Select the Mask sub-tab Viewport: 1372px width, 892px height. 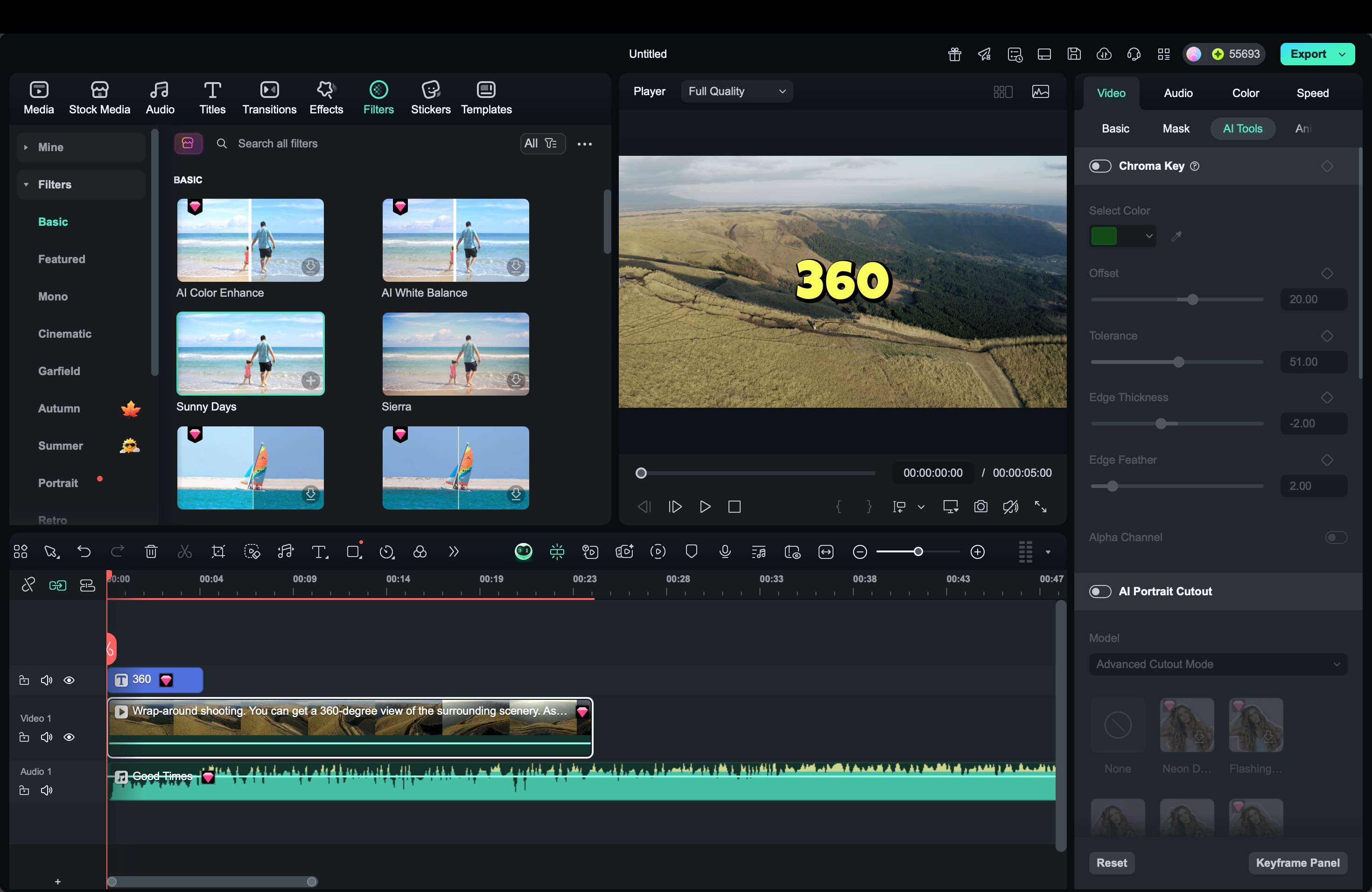click(x=1176, y=128)
